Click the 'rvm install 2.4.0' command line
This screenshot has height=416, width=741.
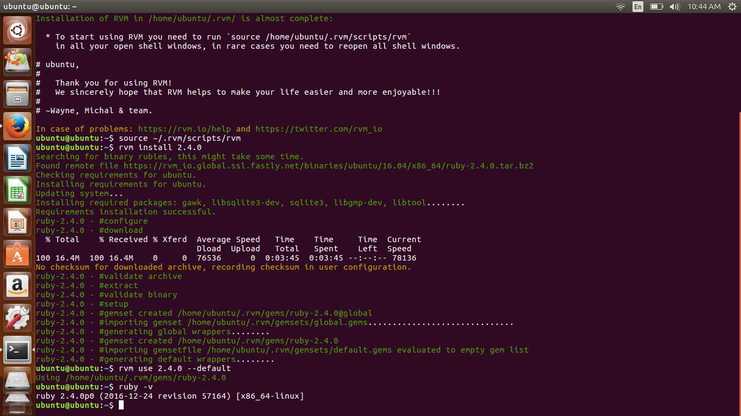(x=160, y=147)
